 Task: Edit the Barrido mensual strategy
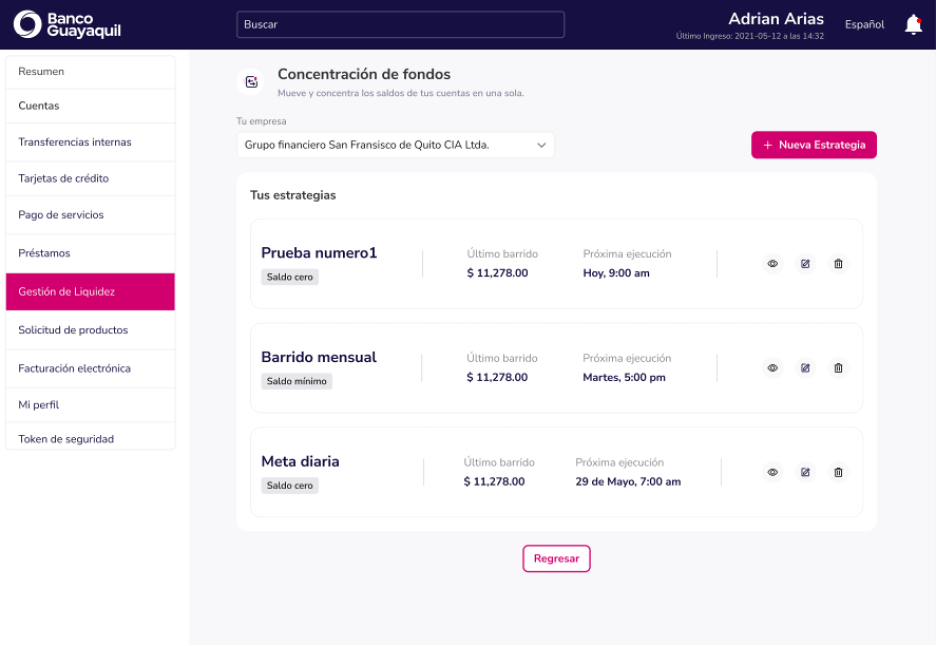(805, 368)
